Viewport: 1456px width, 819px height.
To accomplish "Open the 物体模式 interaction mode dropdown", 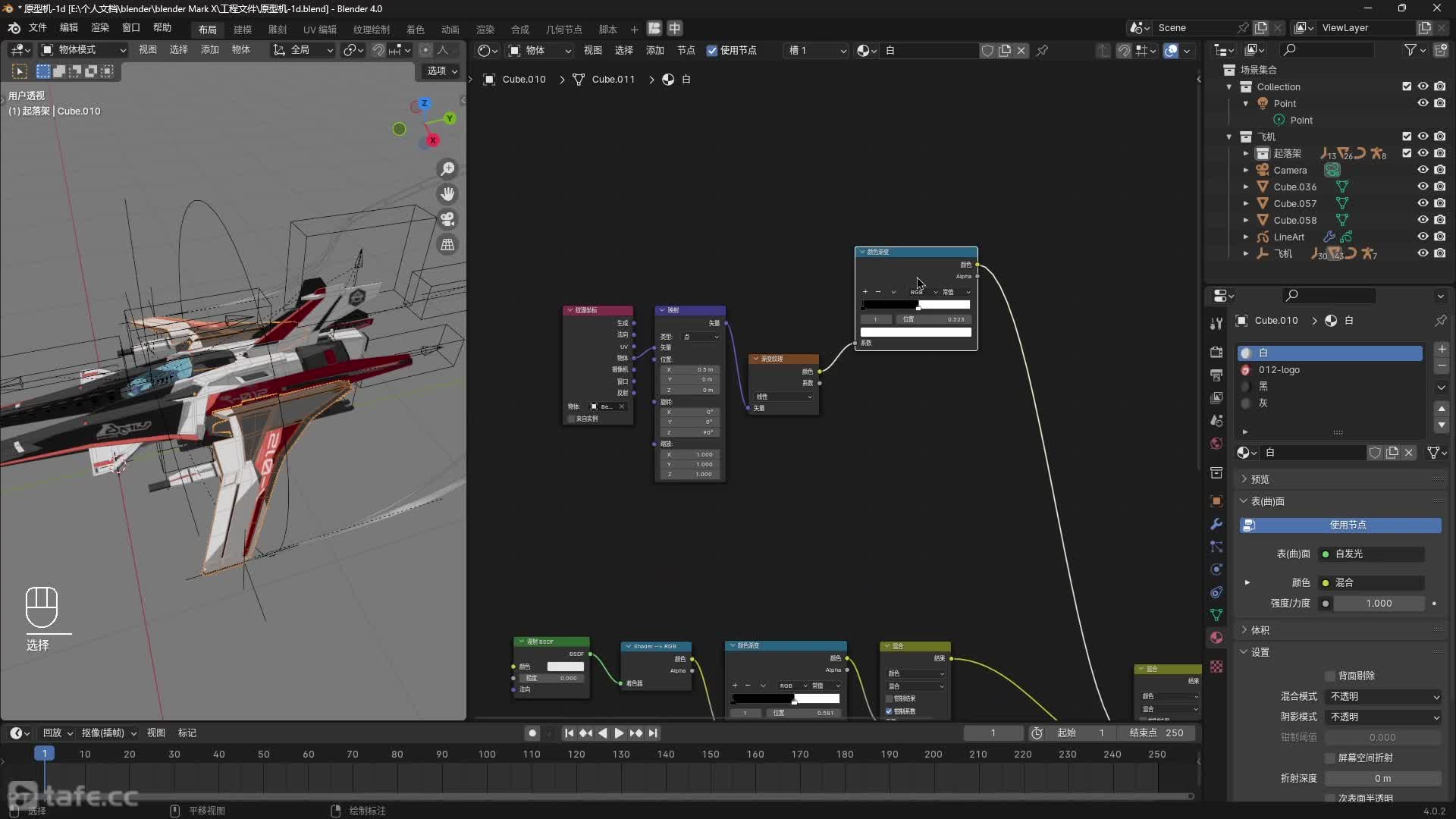I will coord(83,50).
